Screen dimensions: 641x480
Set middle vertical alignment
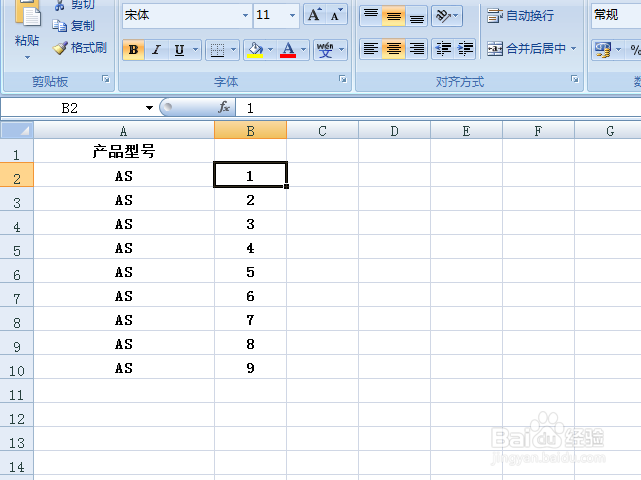(393, 16)
